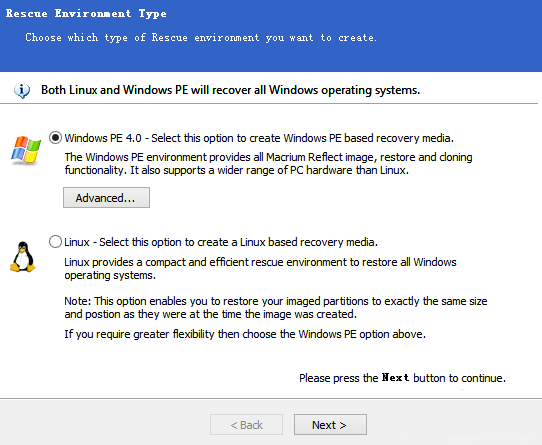Click the Windows flag logo icon
542x445 pixels.
click(26, 150)
